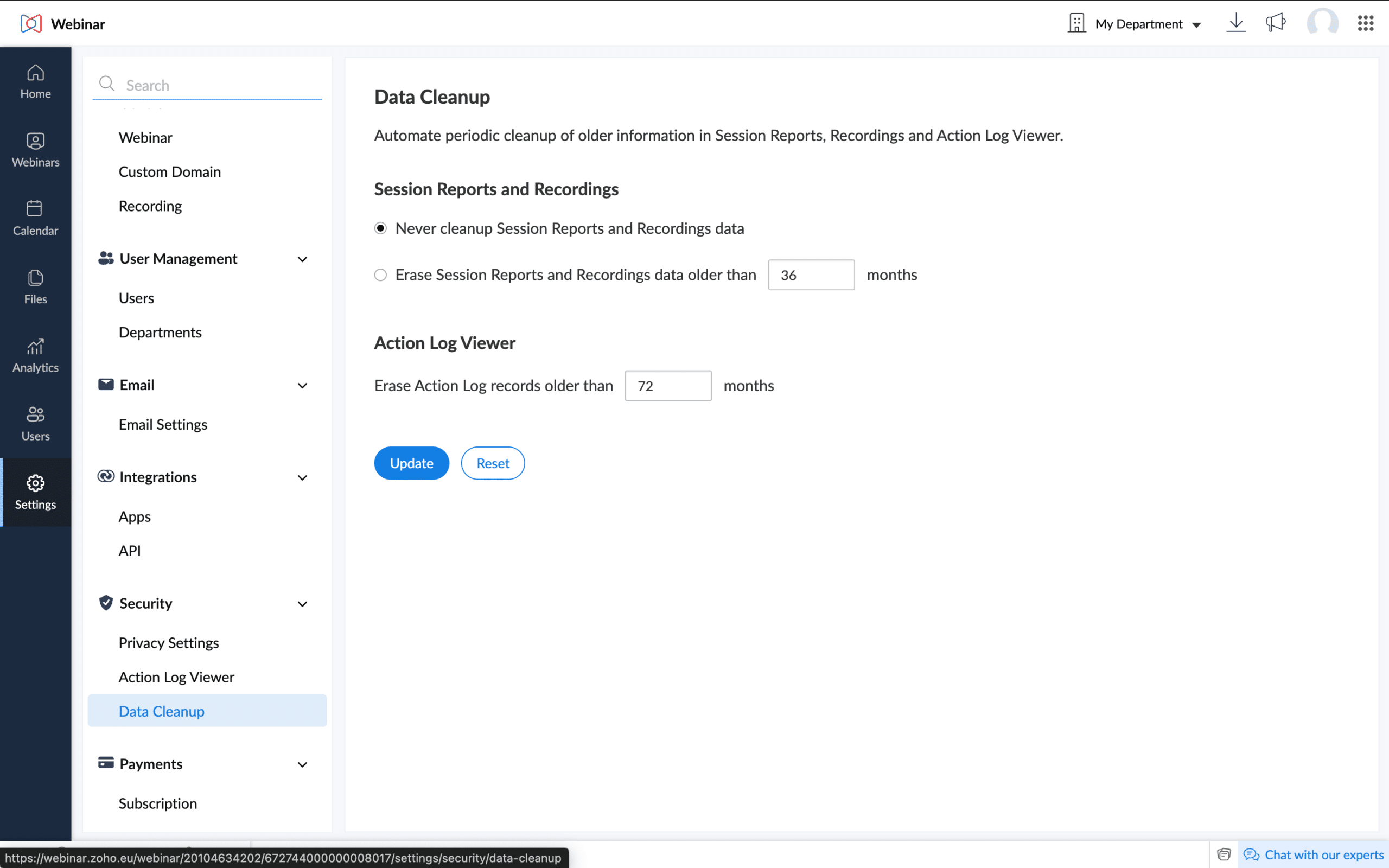Open the Home section in sidebar
The height and width of the screenshot is (868, 1389).
(x=35, y=81)
